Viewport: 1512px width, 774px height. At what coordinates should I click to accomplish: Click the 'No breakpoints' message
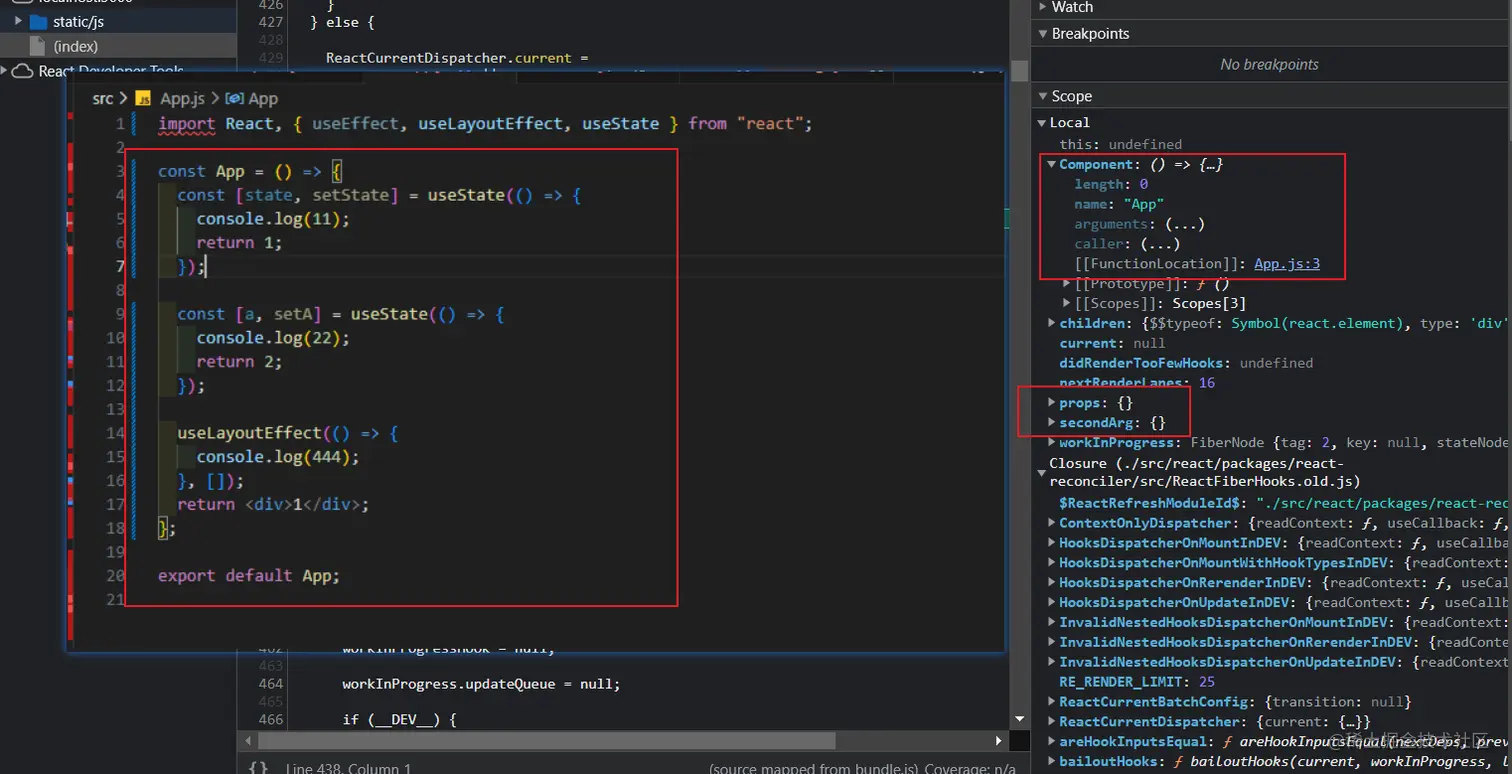click(1269, 64)
